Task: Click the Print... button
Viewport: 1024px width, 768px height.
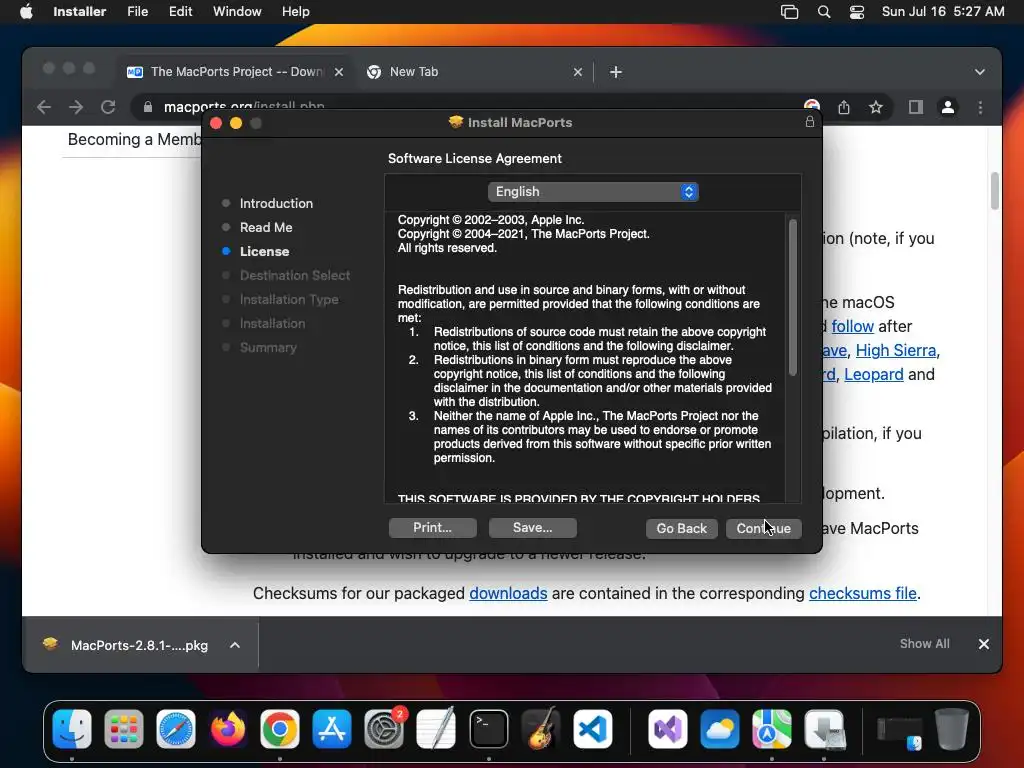Action: (432, 528)
